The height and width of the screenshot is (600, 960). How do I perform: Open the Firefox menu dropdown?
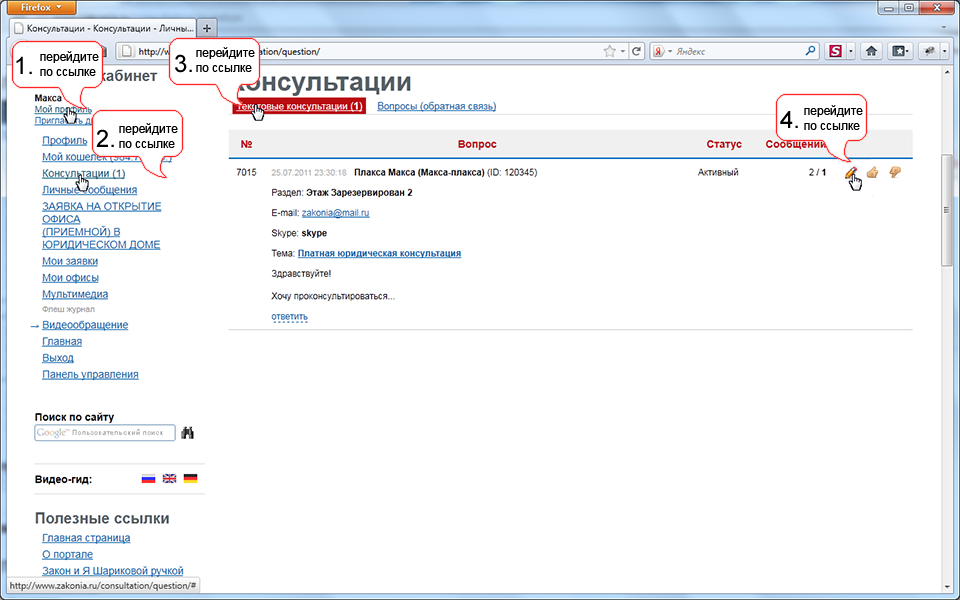tap(42, 7)
